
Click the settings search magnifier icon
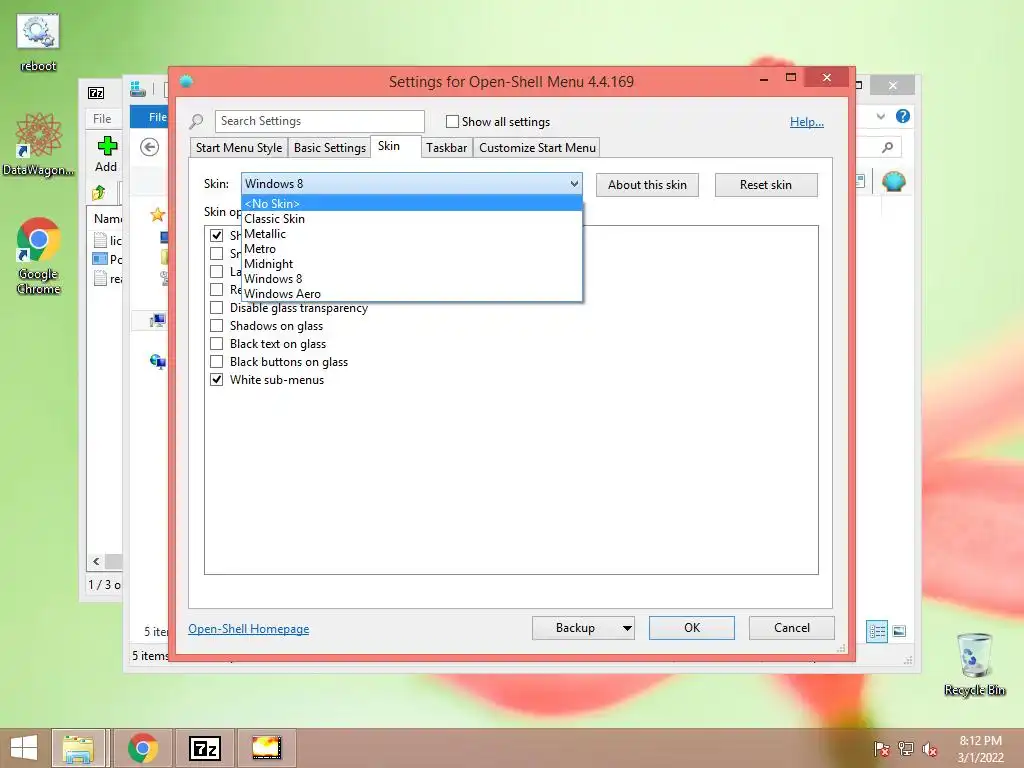tap(196, 121)
